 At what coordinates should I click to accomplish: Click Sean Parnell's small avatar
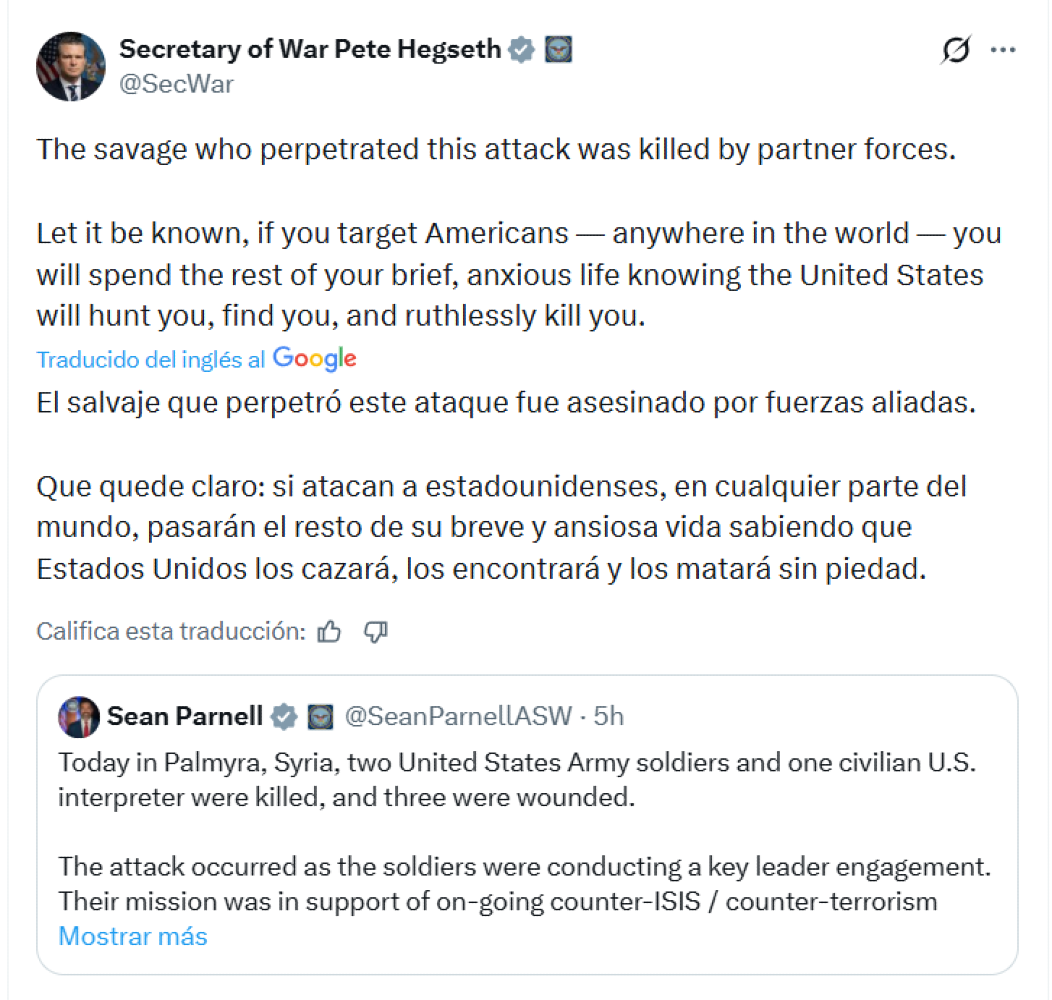(79, 717)
